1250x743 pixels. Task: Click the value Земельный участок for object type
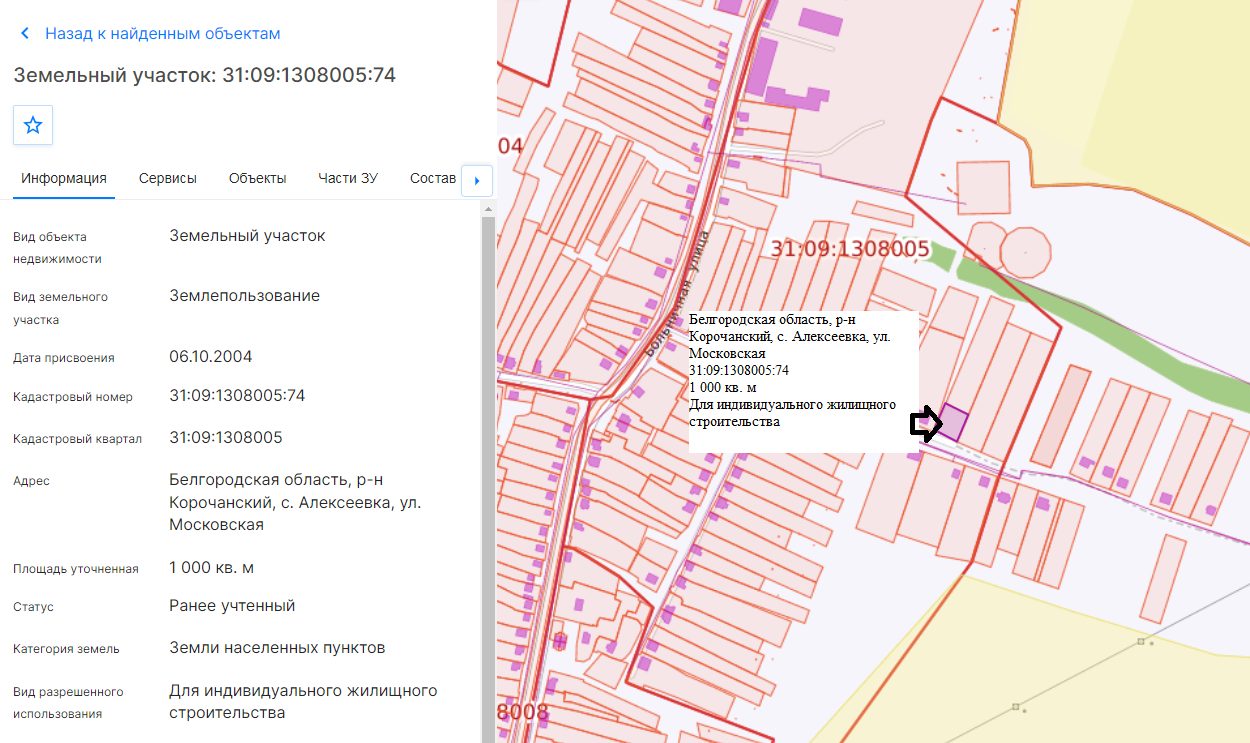coord(248,236)
